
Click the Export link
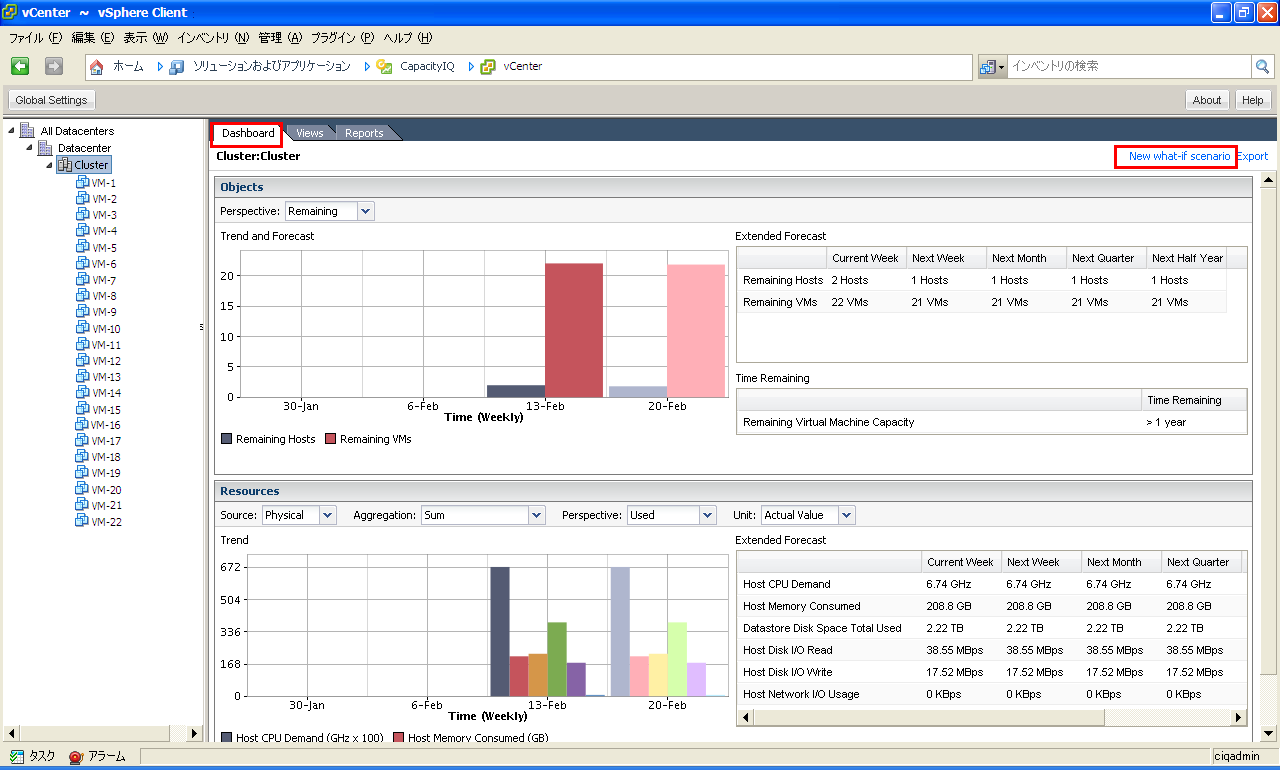pos(1253,156)
